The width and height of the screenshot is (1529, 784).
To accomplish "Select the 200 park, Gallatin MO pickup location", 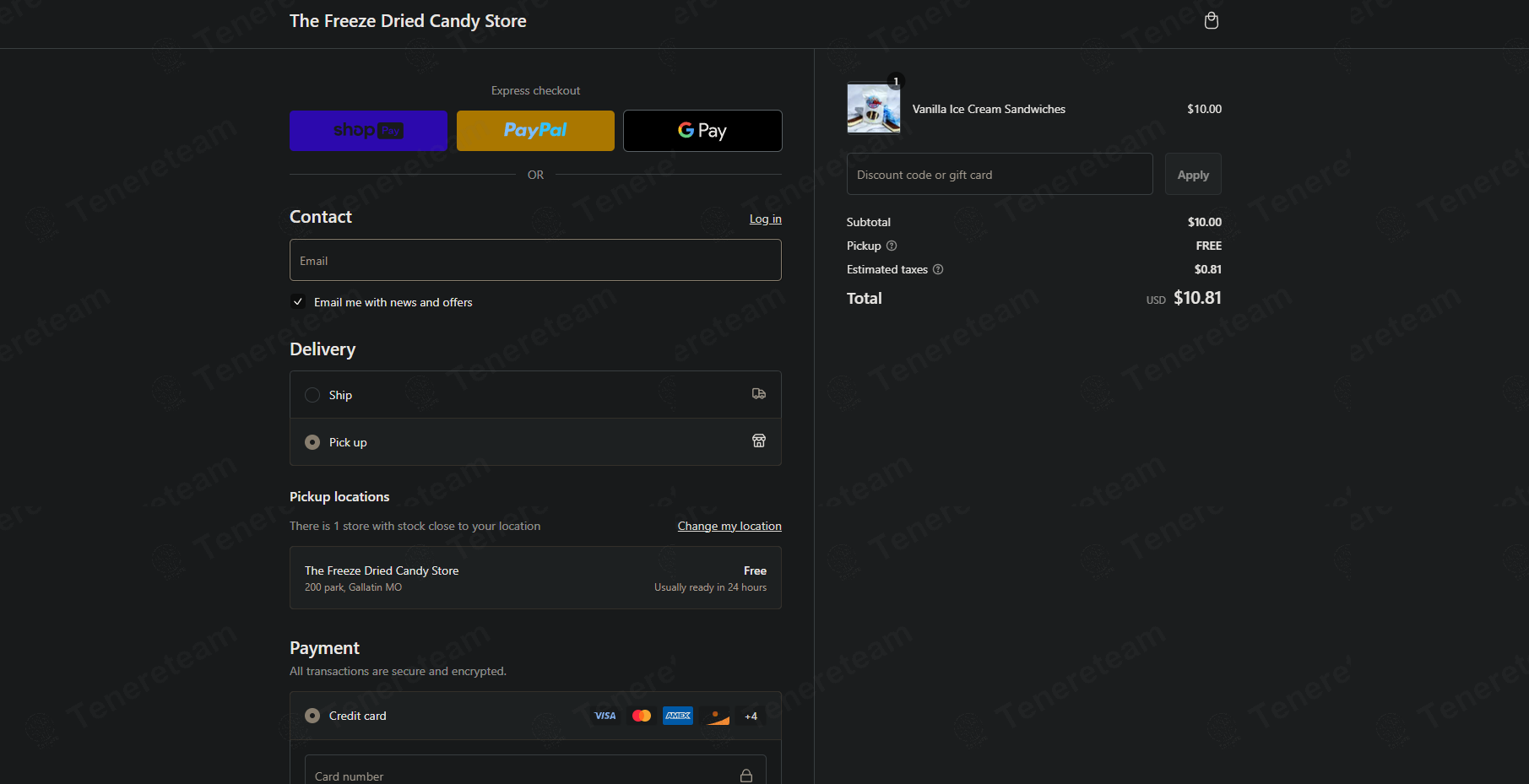I will [535, 578].
